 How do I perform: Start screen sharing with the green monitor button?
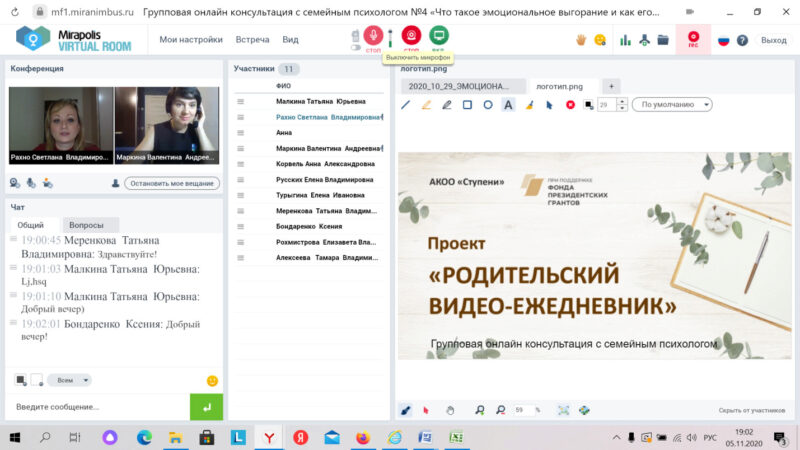(438, 35)
